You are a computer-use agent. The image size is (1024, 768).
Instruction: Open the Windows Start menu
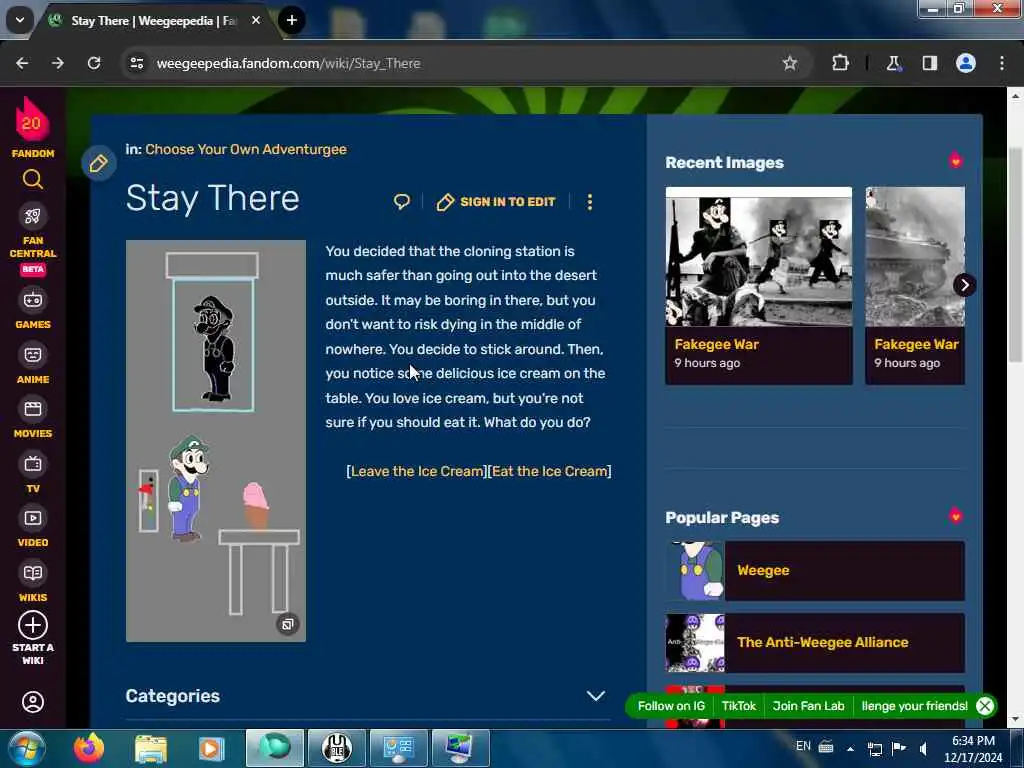[x=25, y=748]
